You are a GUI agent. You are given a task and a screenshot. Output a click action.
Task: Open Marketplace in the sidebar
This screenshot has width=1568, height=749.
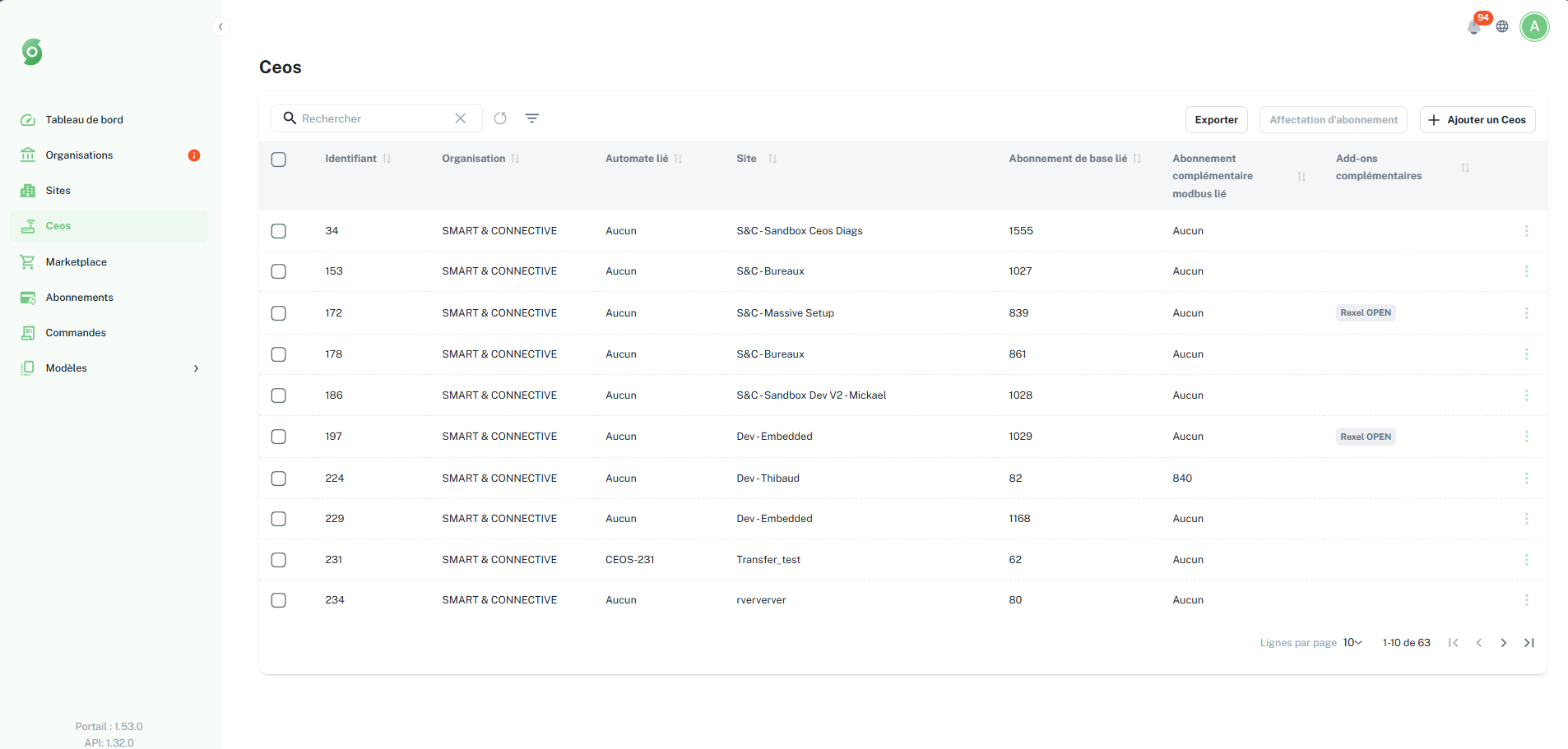(77, 262)
